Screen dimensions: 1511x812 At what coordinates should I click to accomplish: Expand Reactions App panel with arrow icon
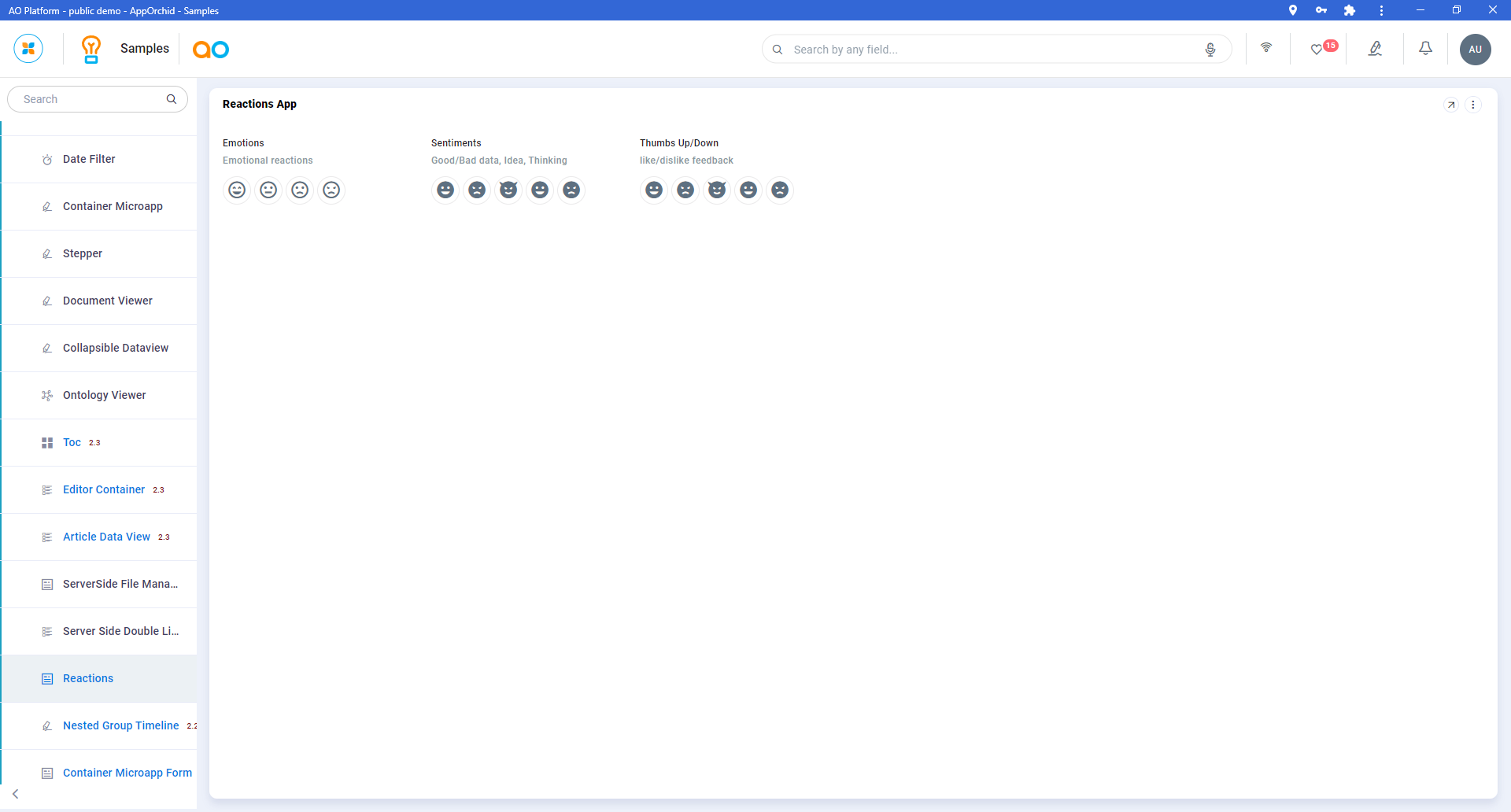point(1451,105)
